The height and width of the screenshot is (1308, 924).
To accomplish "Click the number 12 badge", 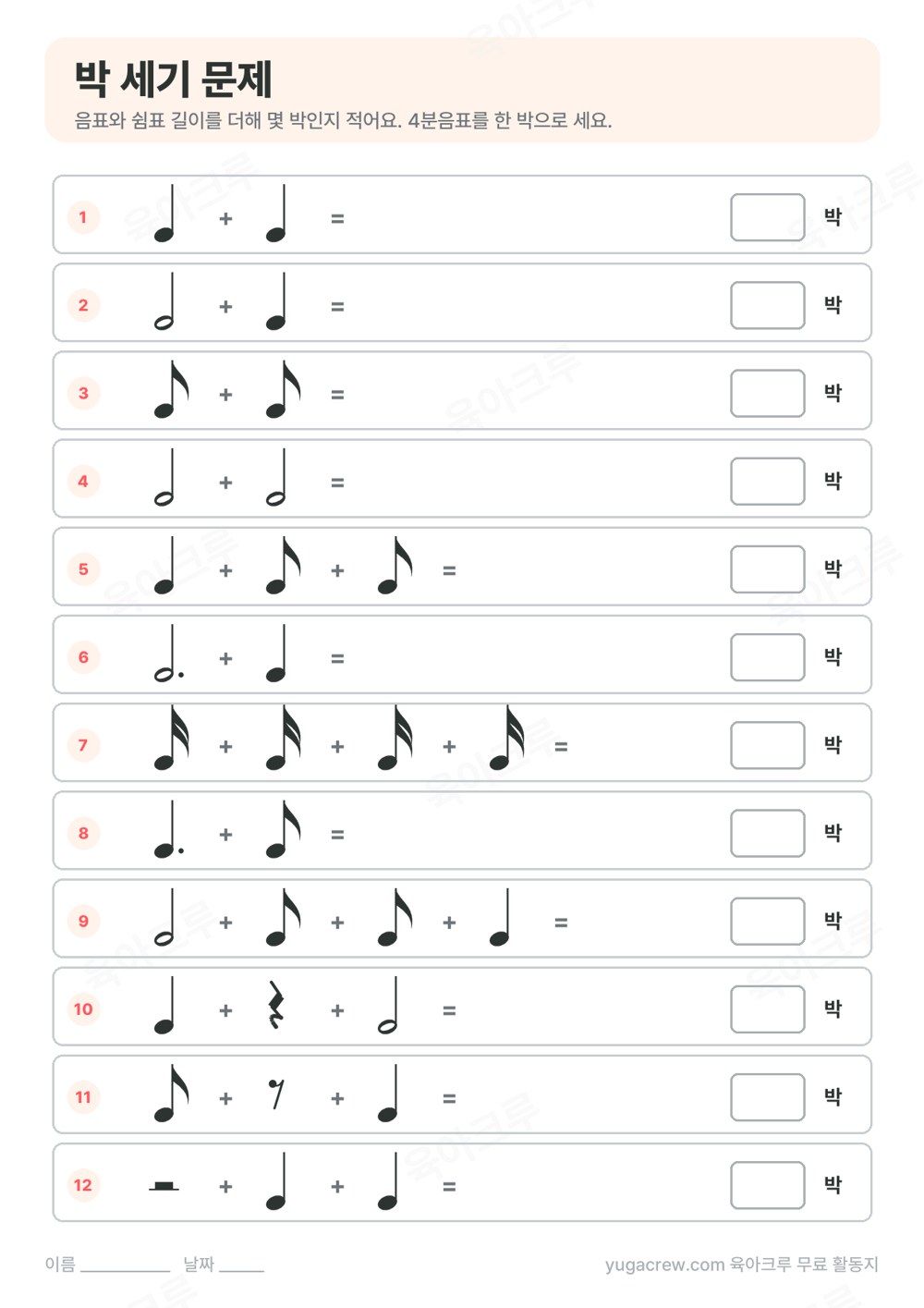I will coord(83,1185).
